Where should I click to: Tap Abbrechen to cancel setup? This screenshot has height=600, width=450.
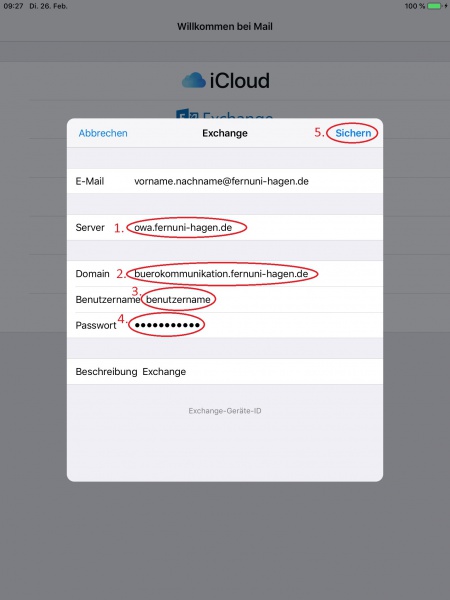pyautogui.click(x=103, y=133)
